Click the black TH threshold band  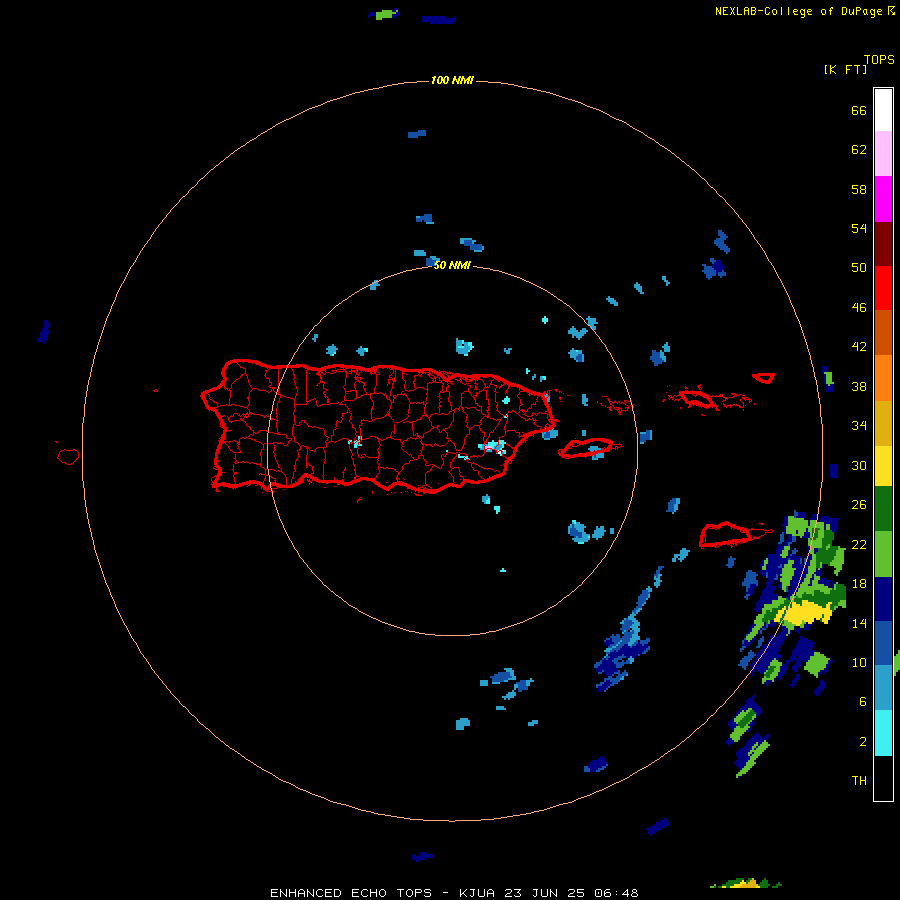point(883,778)
